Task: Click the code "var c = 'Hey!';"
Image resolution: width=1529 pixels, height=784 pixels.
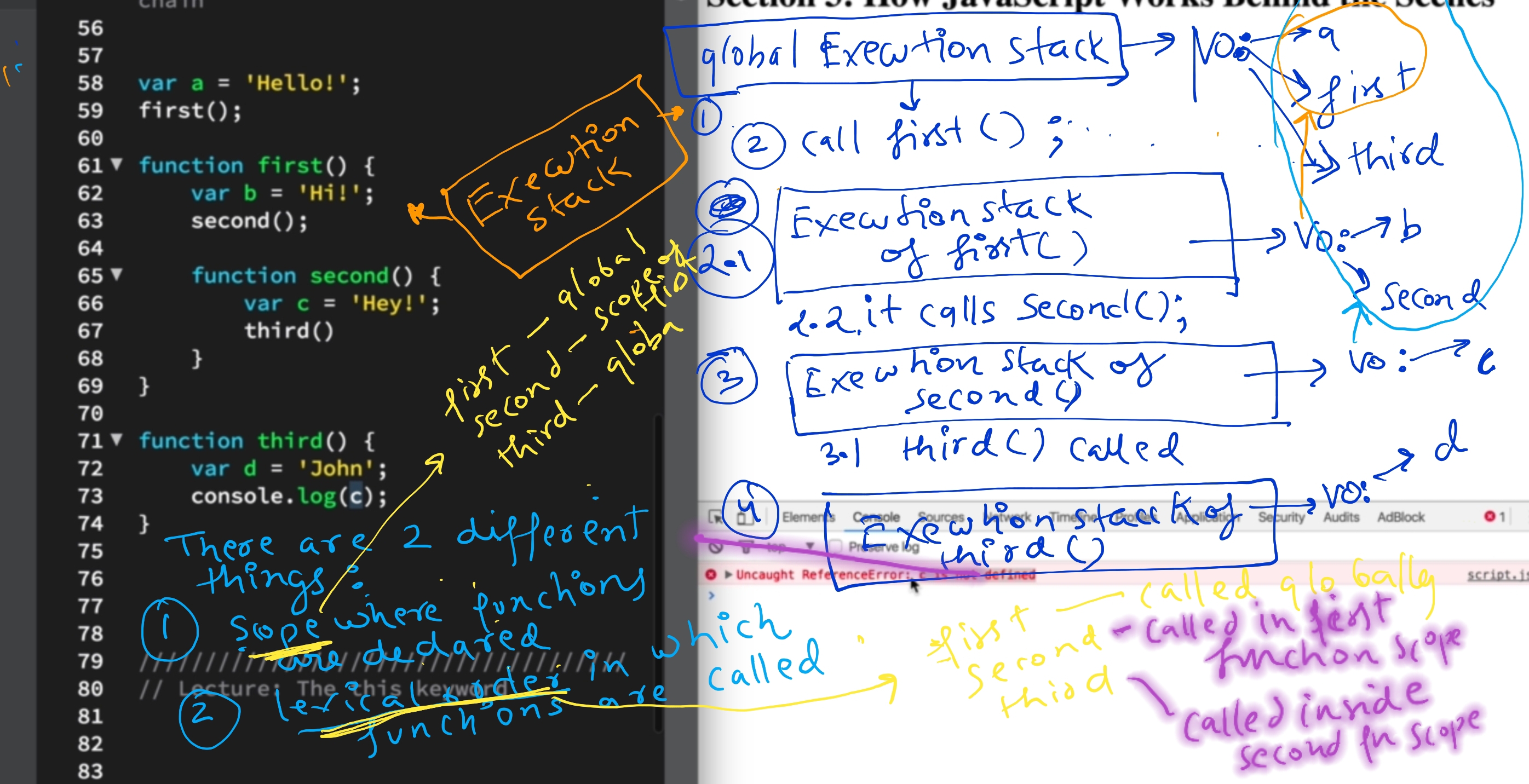Action: point(342,303)
